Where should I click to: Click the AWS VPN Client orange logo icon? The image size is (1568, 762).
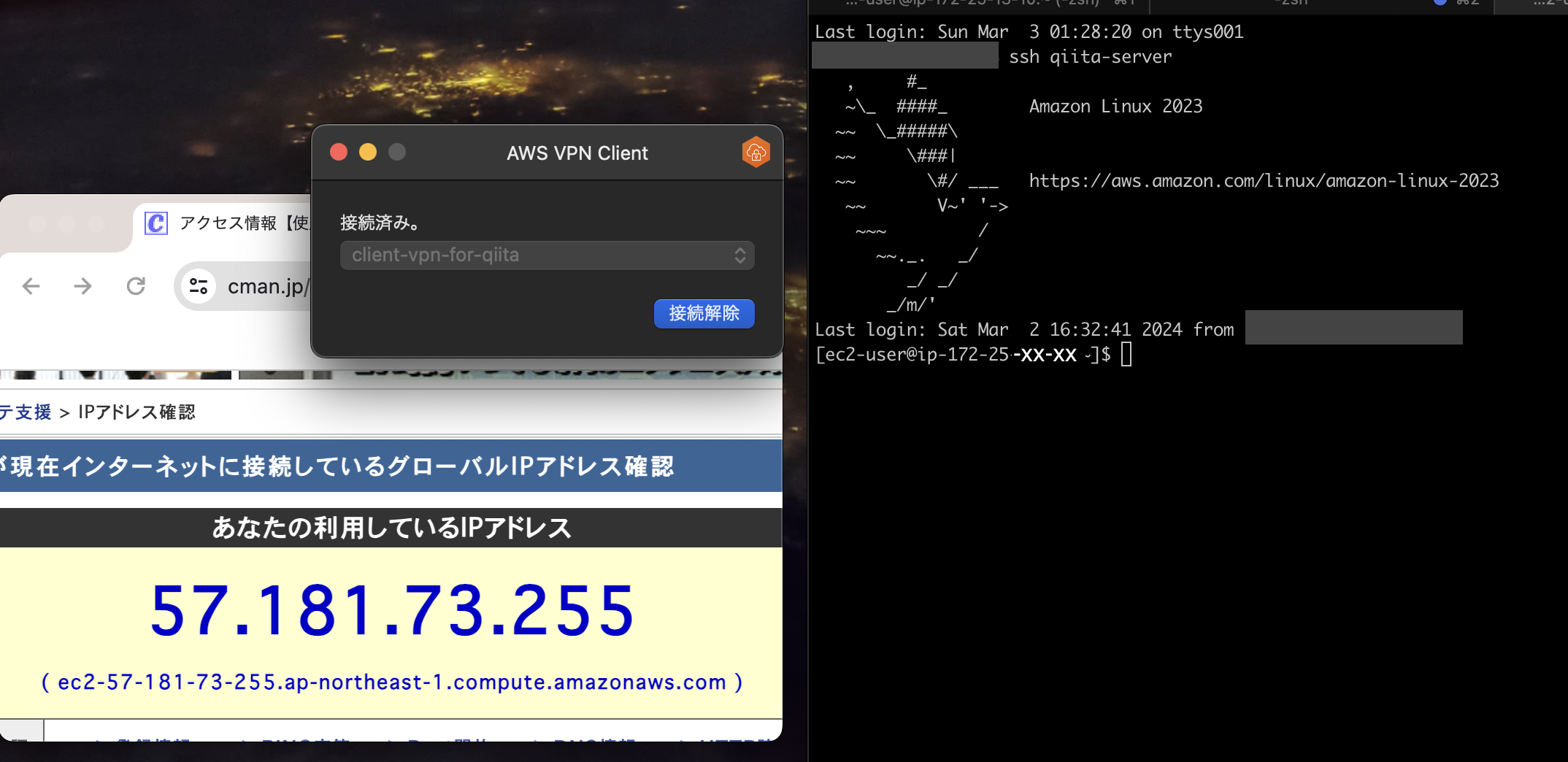click(x=756, y=152)
